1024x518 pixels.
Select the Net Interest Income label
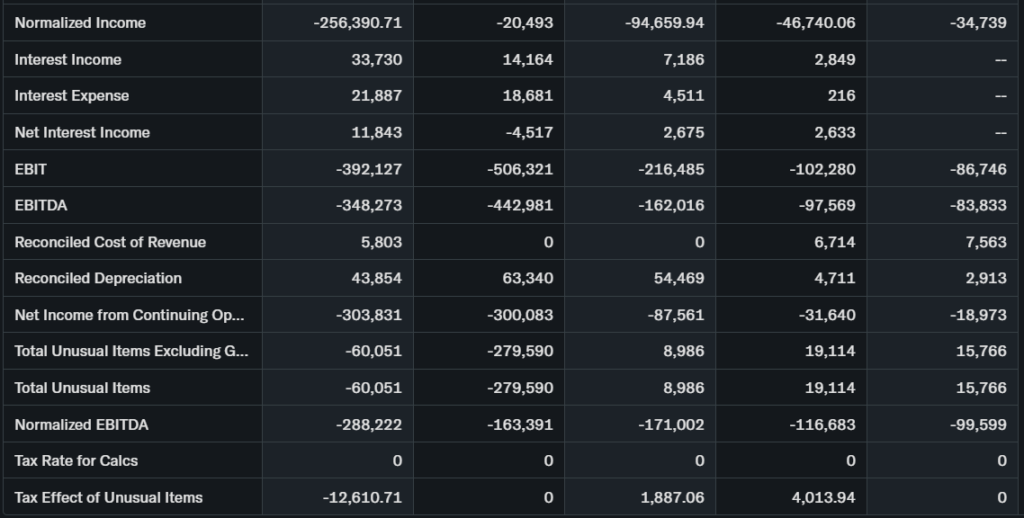[82, 133]
